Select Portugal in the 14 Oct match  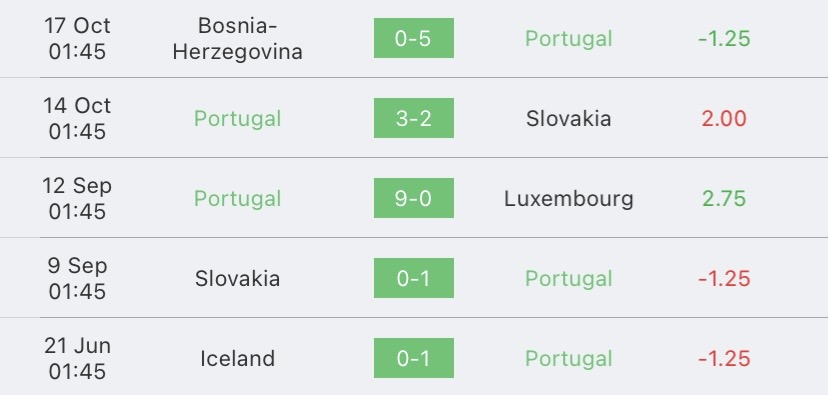click(238, 118)
